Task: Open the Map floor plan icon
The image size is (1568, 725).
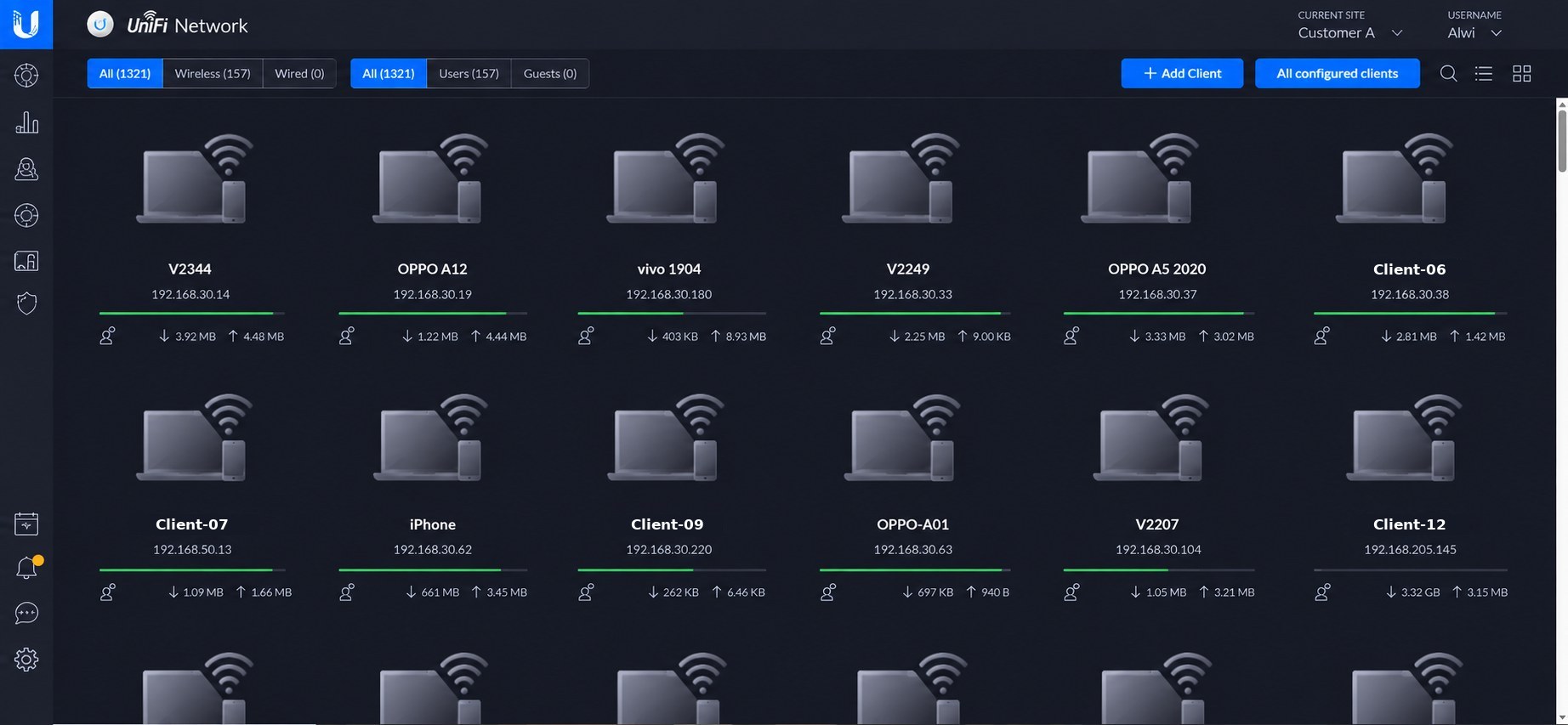Action: click(x=26, y=261)
